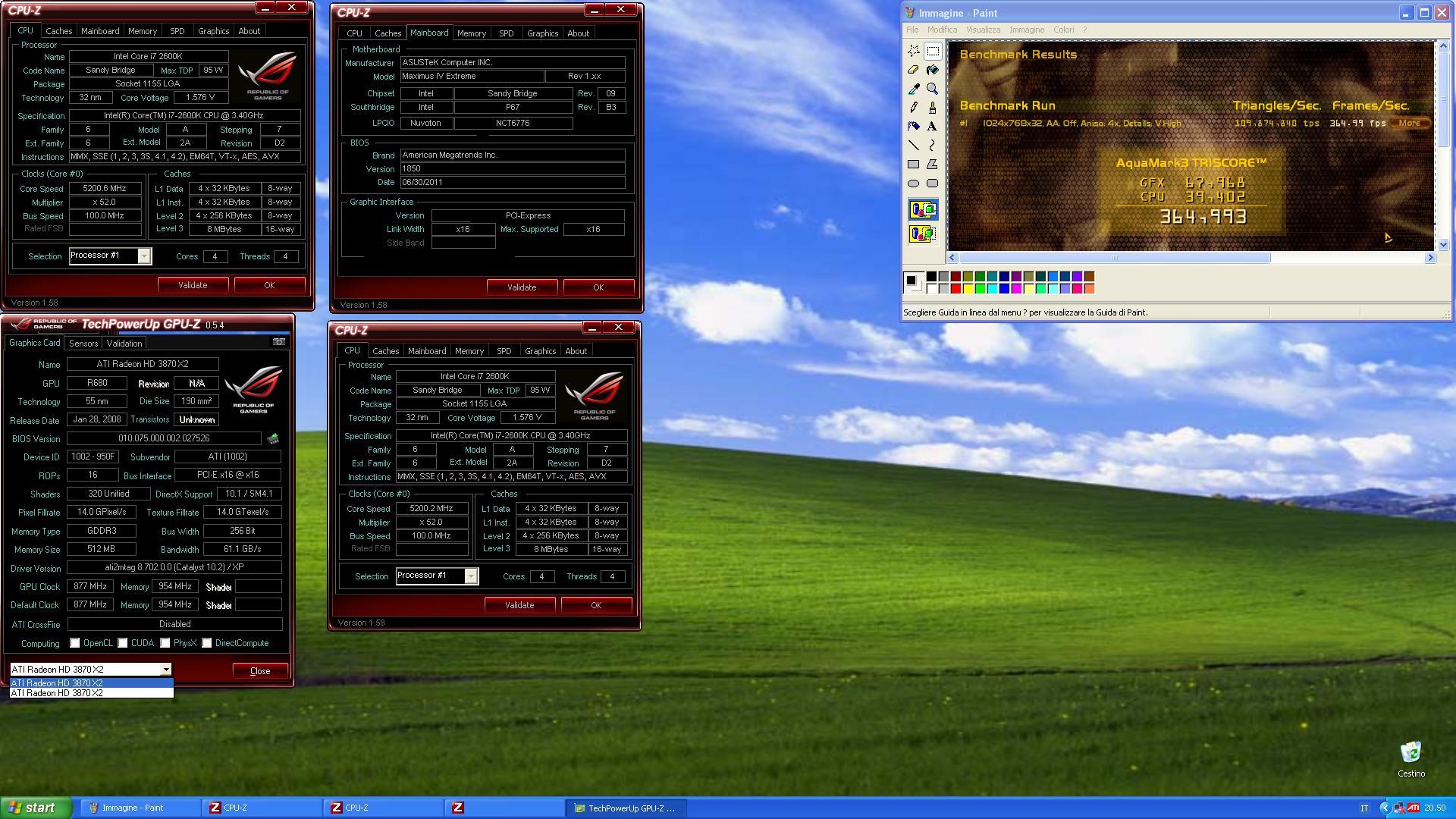The image size is (1456, 819).
Task: Select the rectangular selection tool in Paint
Action: point(933,51)
